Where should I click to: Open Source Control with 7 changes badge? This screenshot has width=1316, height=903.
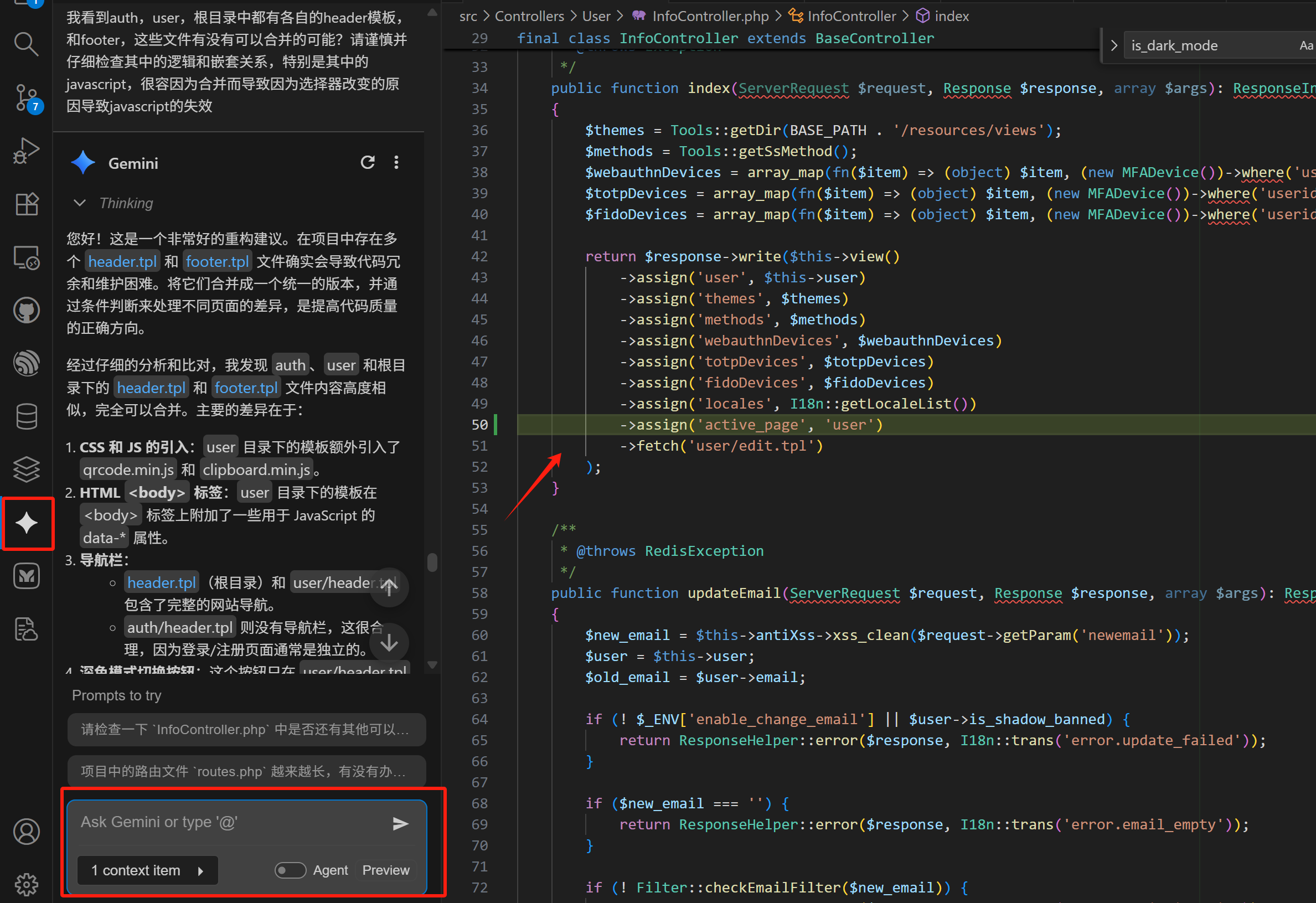tap(26, 97)
